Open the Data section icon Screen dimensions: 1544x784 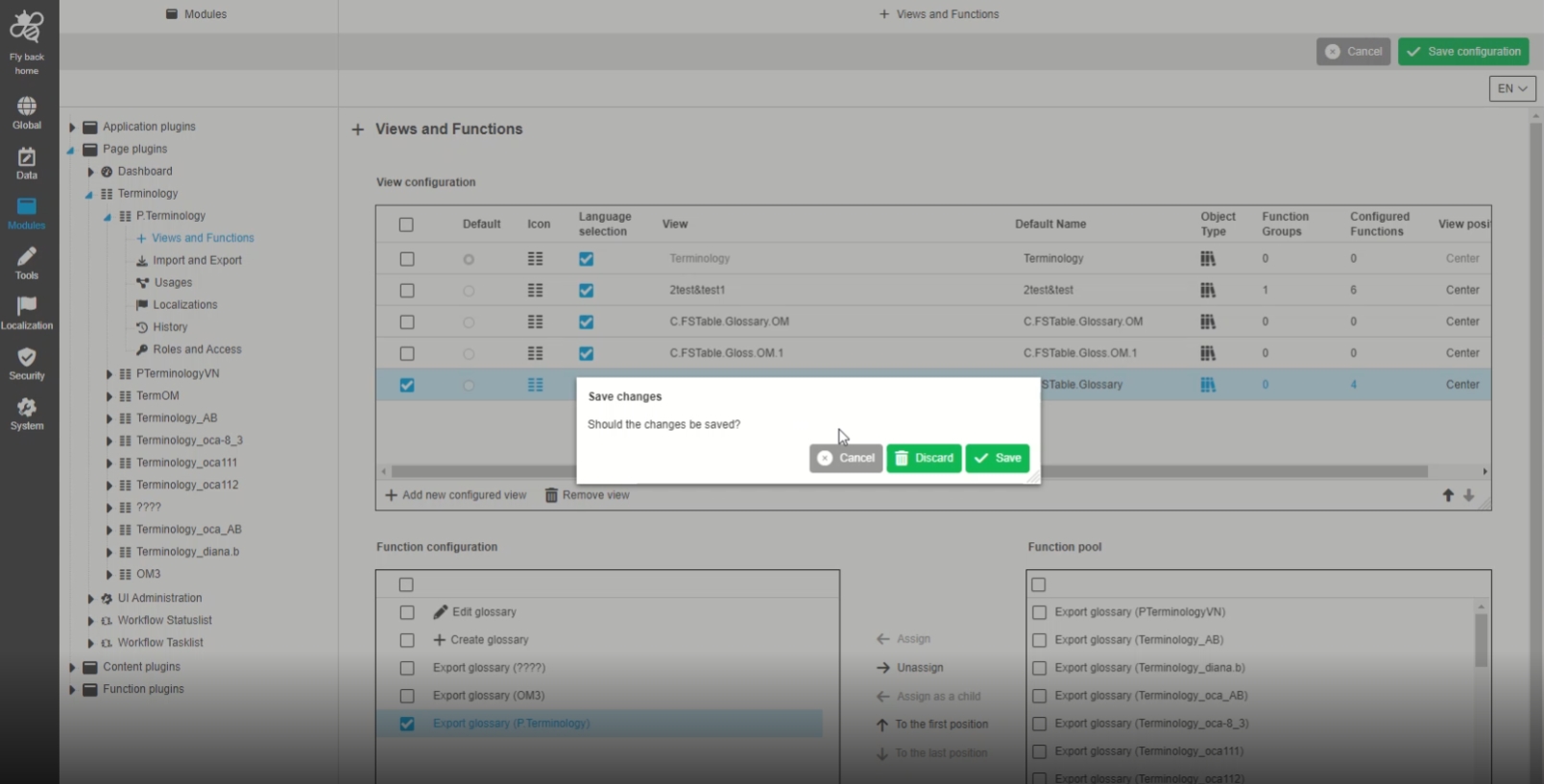[27, 157]
